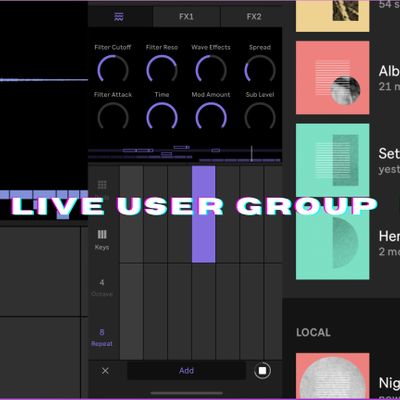Select the pads grid layout icon
400x400 pixels.
(102, 185)
